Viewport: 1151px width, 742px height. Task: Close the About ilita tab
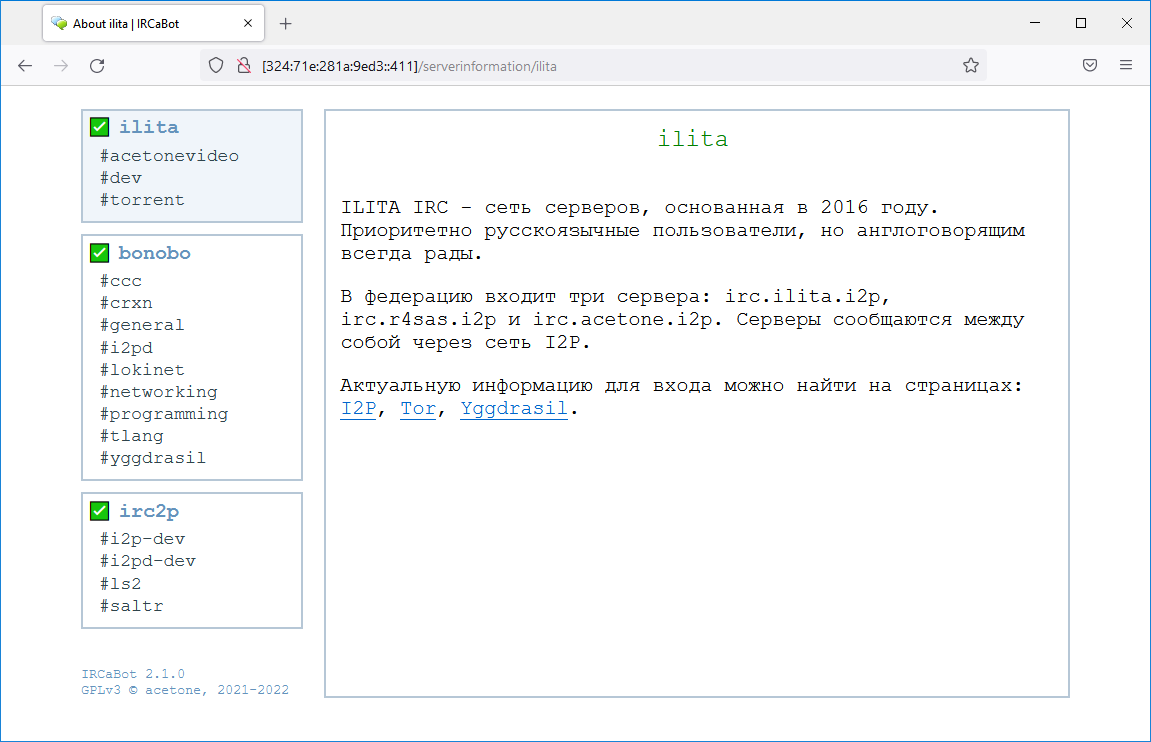(248, 23)
